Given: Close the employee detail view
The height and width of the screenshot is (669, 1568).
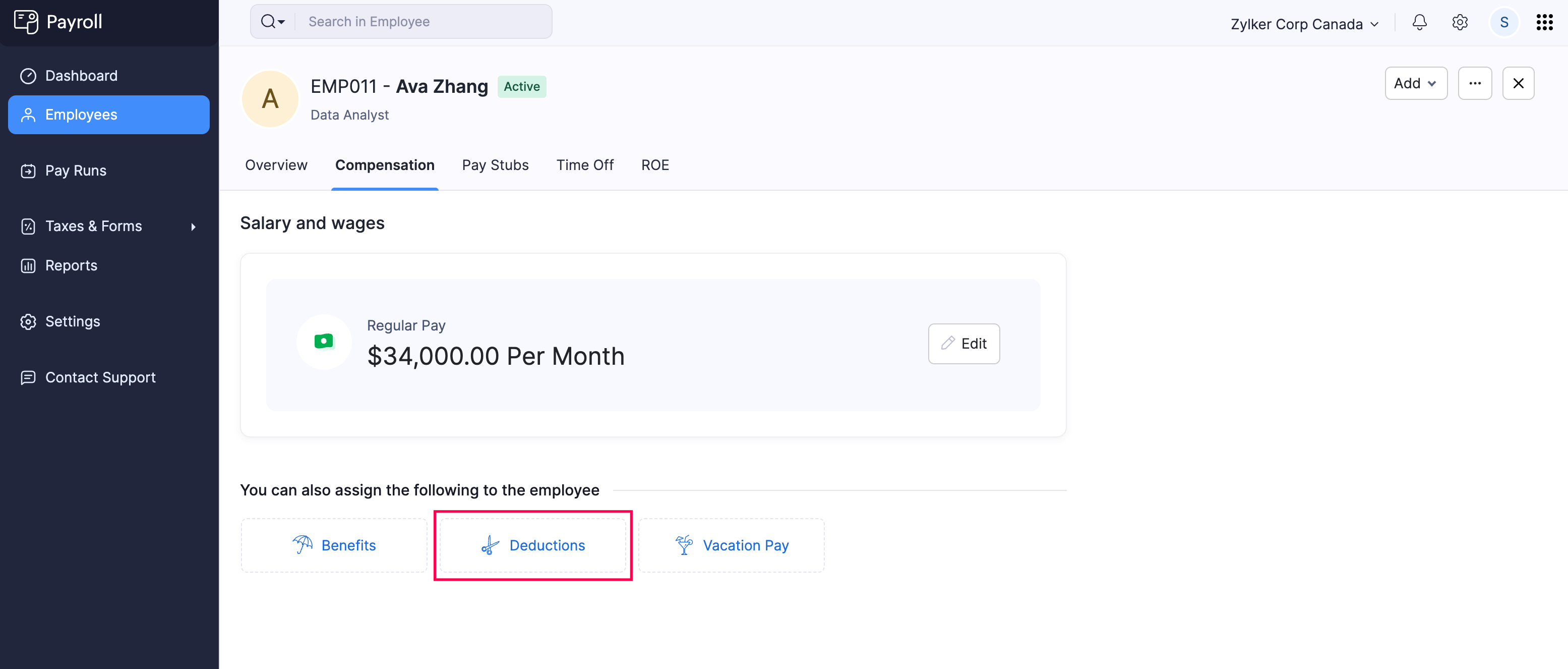Looking at the screenshot, I should (x=1518, y=83).
